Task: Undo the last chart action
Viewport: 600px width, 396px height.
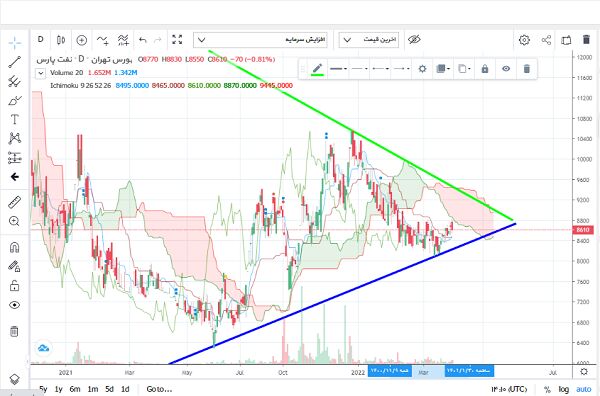Action: tap(143, 40)
